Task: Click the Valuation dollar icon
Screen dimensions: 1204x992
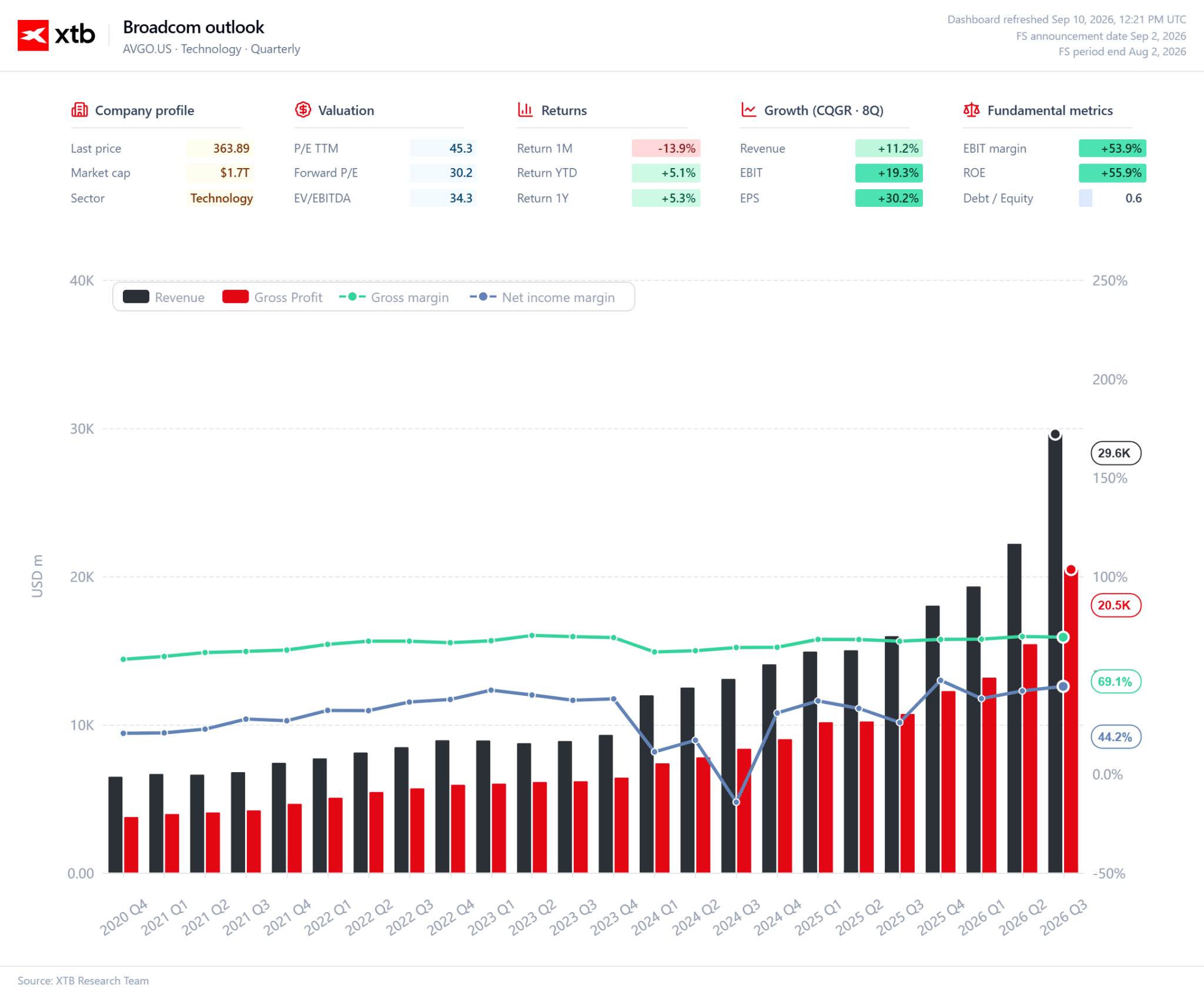Action: [x=303, y=110]
